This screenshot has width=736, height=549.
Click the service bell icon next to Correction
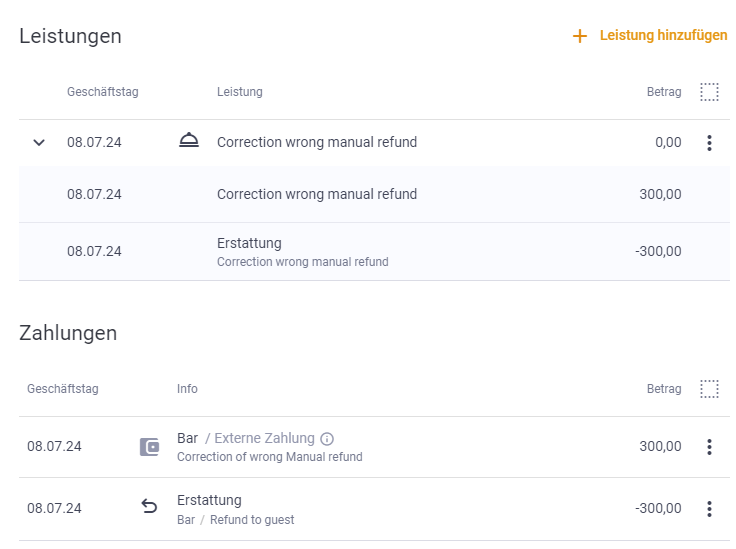coord(189,140)
